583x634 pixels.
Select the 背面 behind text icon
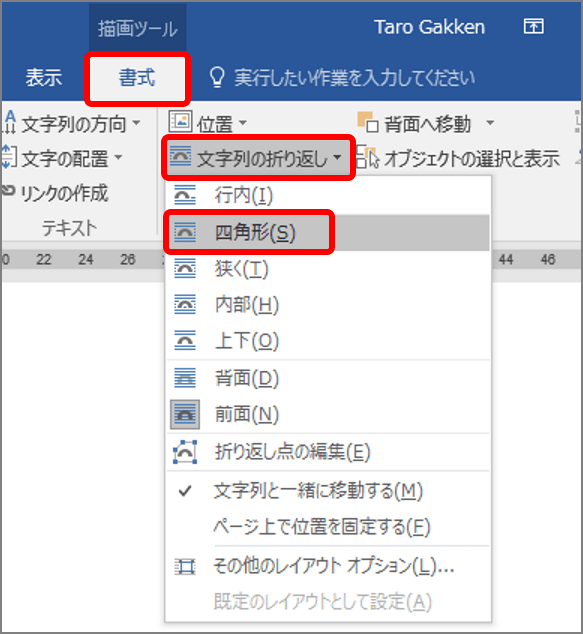tap(185, 378)
